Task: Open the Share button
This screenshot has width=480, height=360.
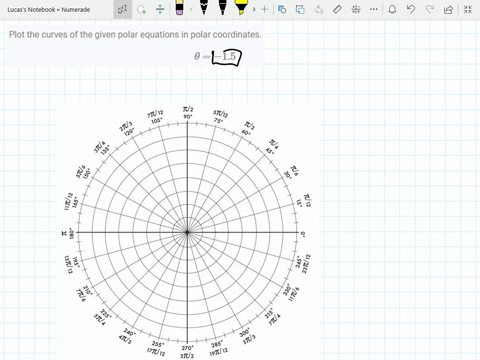Action: (x=449, y=9)
